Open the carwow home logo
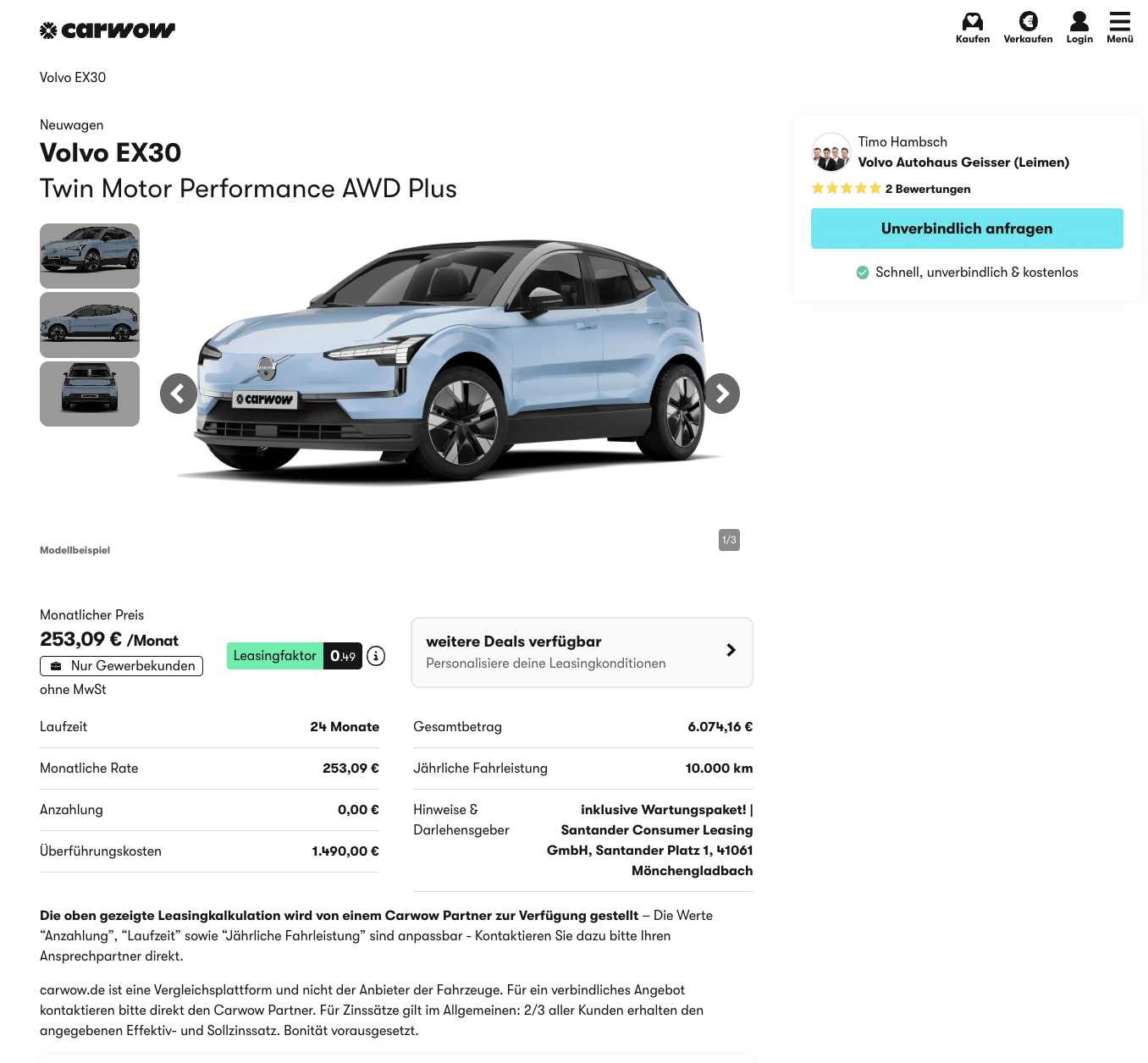This screenshot has width=1148, height=1063. click(108, 30)
